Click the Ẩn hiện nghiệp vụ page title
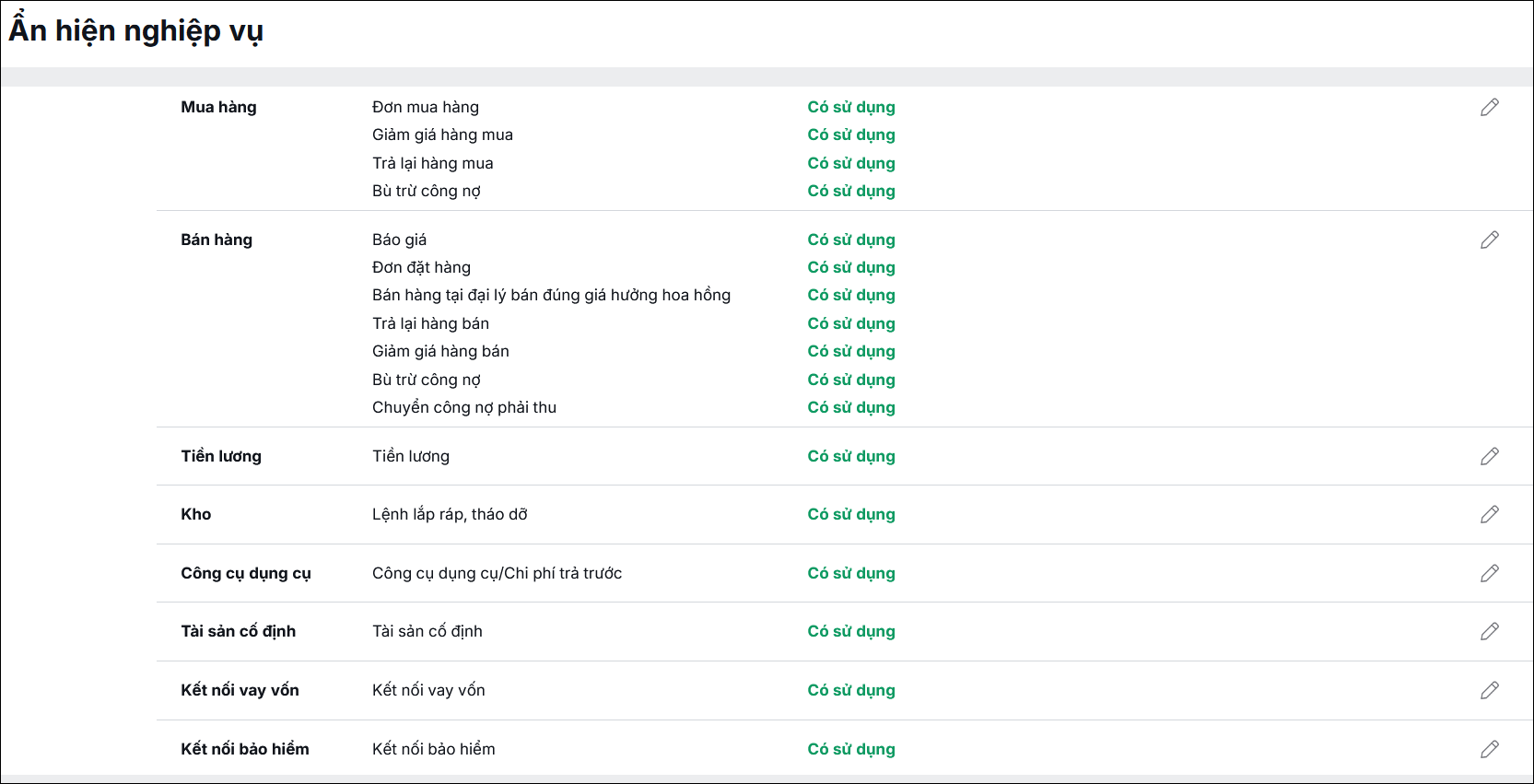 coord(136,30)
